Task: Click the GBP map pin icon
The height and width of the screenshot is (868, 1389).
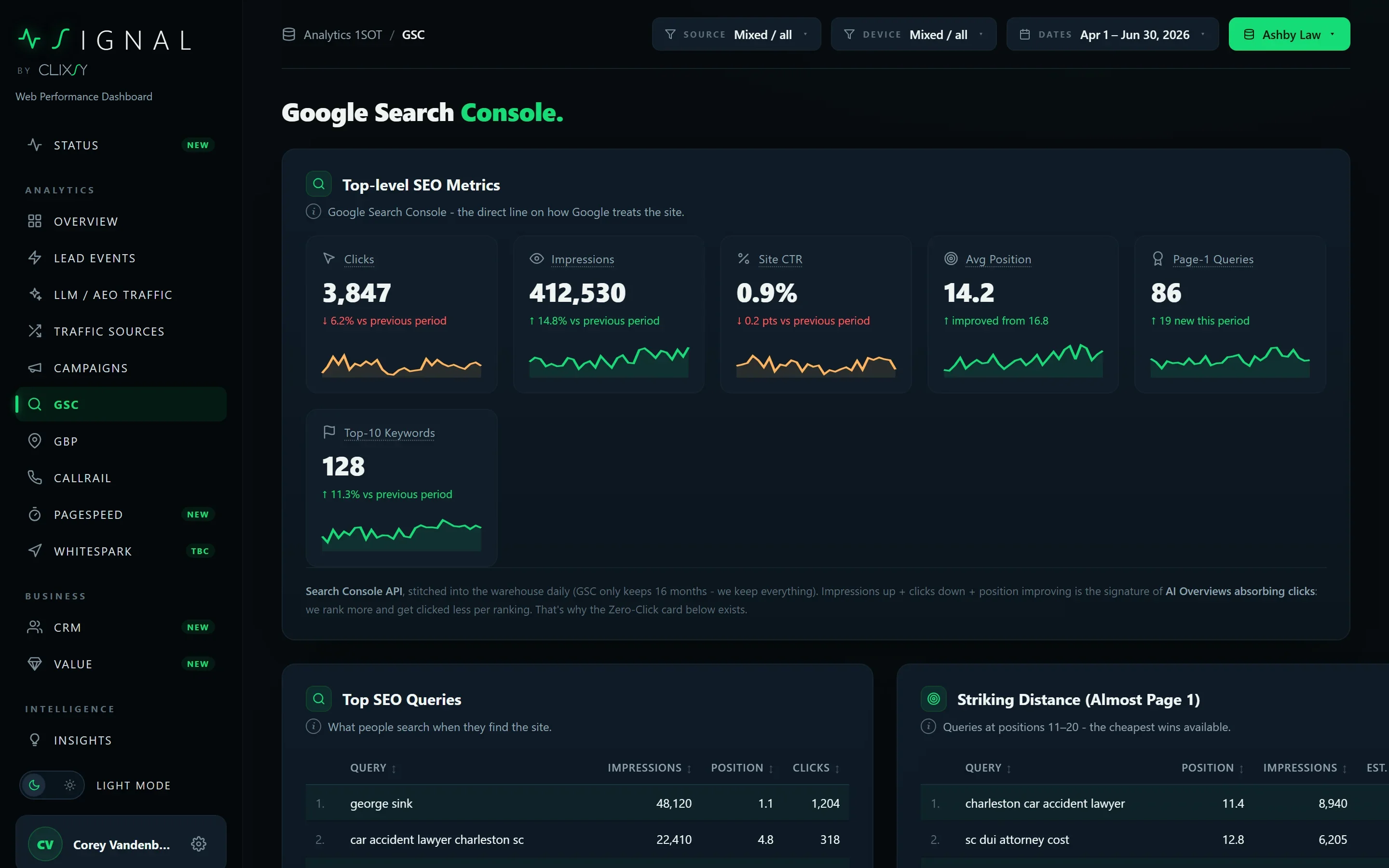Action: [x=34, y=441]
